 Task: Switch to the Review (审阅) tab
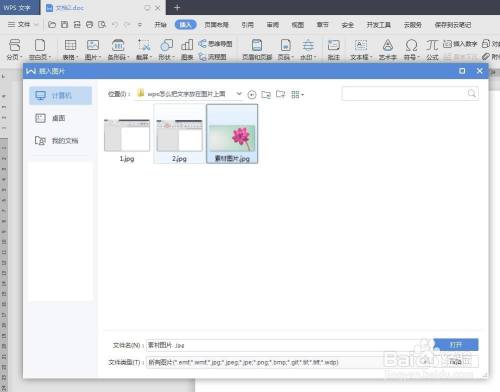click(x=273, y=25)
